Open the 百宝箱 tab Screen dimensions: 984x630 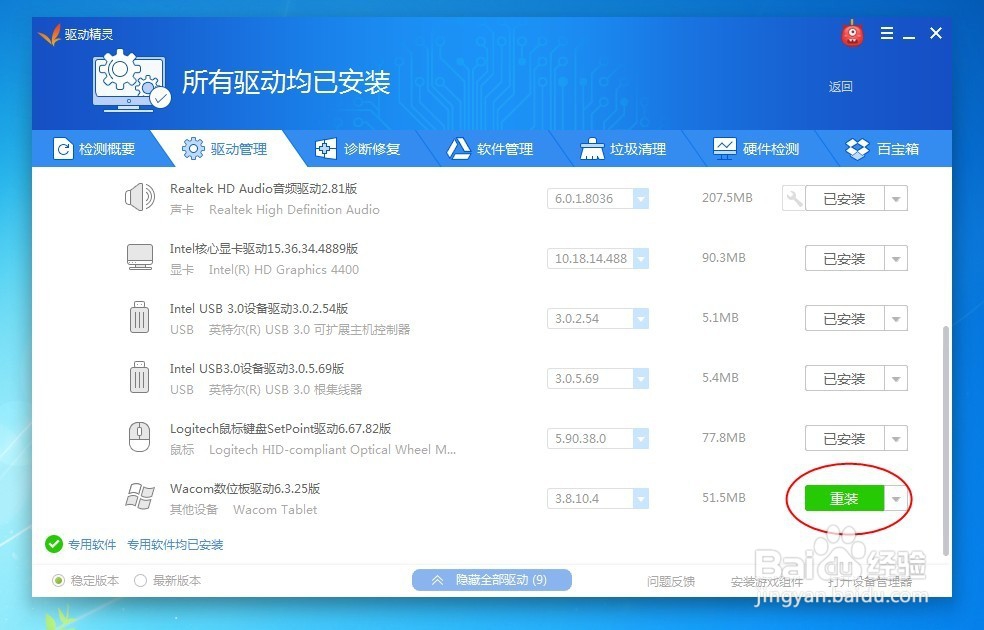coord(882,149)
